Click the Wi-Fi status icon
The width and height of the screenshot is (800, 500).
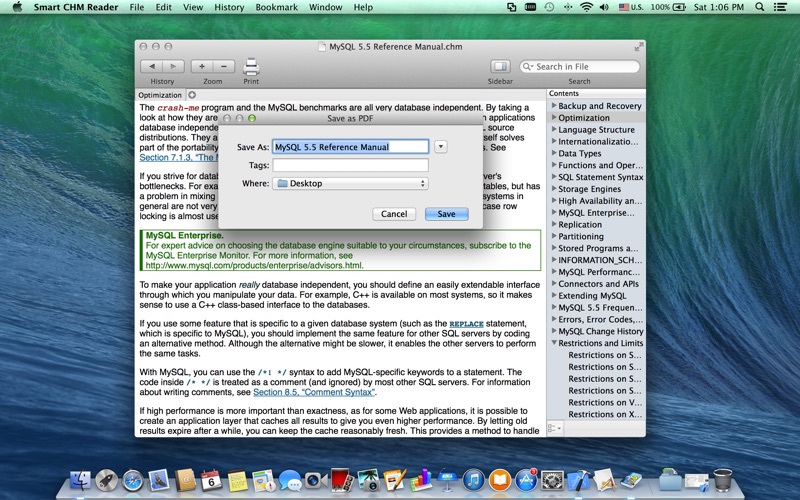pyautogui.click(x=586, y=7)
